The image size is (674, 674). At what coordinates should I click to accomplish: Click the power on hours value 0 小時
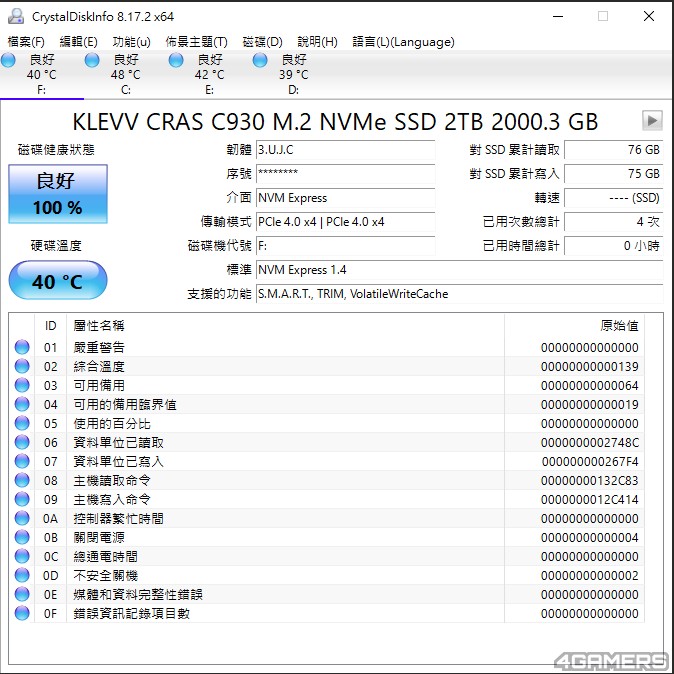pos(613,246)
